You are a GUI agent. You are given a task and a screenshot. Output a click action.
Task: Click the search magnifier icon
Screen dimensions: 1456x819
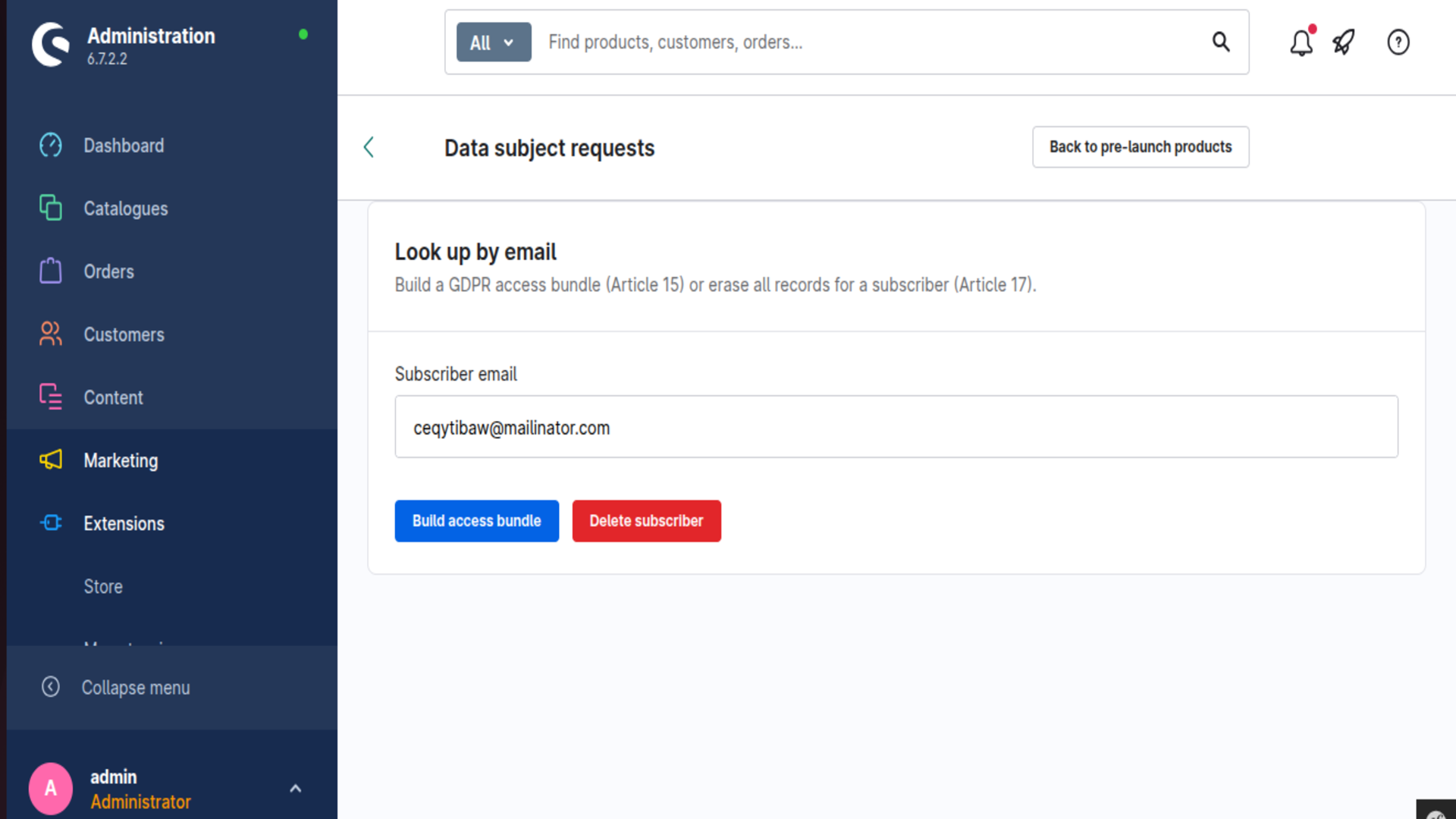pyautogui.click(x=1221, y=42)
